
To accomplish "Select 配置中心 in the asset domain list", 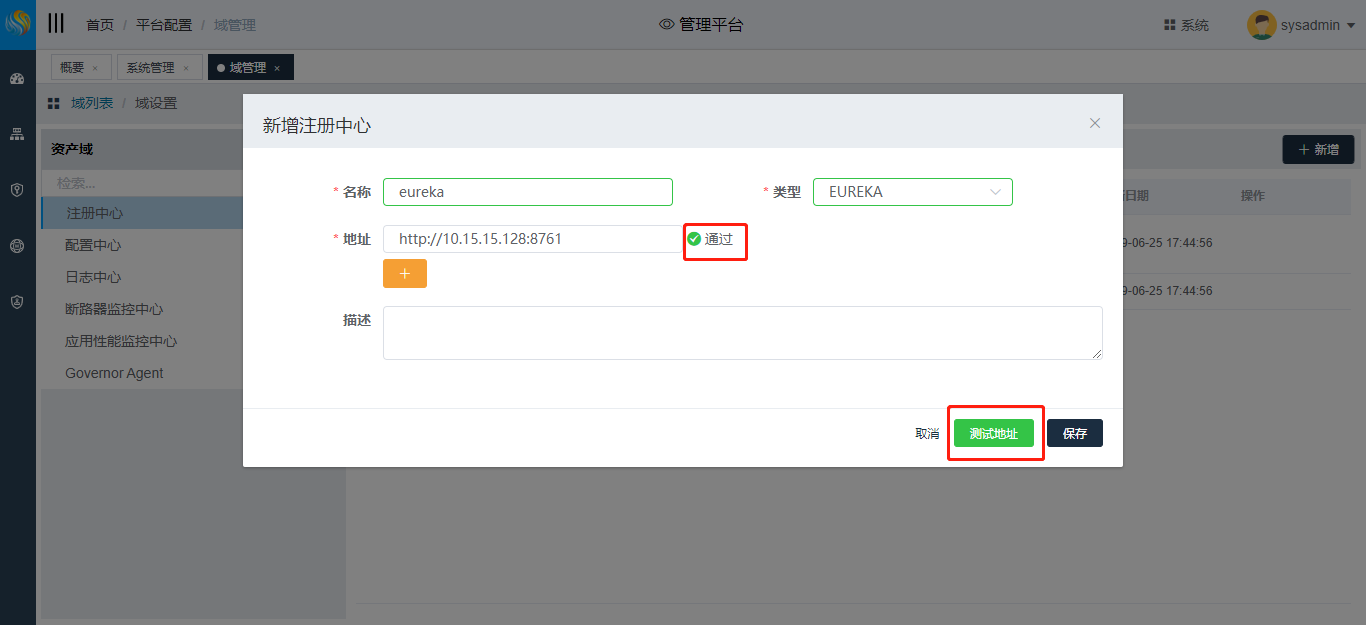I will pos(93,245).
